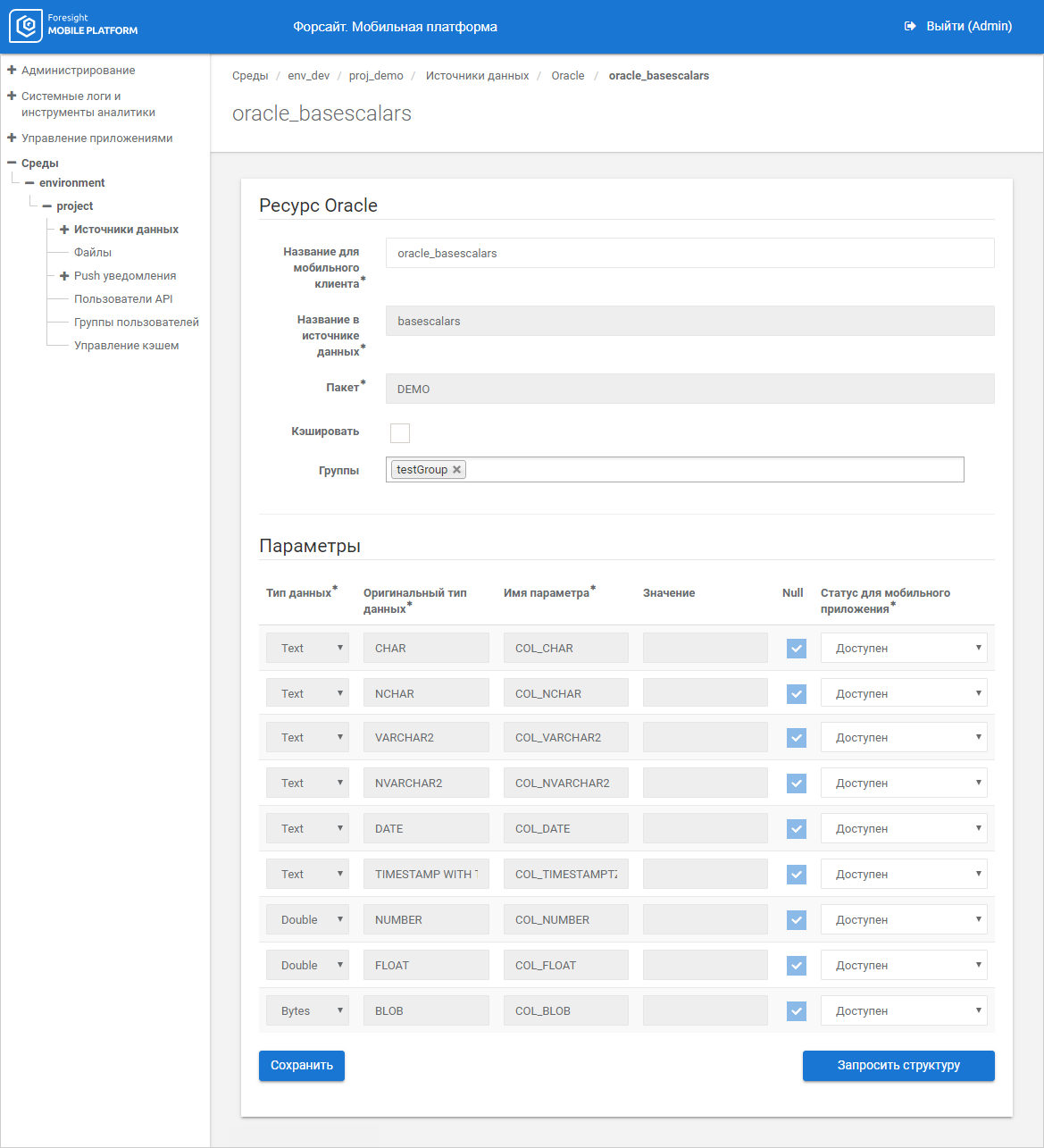Toggle the Null checkbox for COL_CHAR

tap(796, 649)
